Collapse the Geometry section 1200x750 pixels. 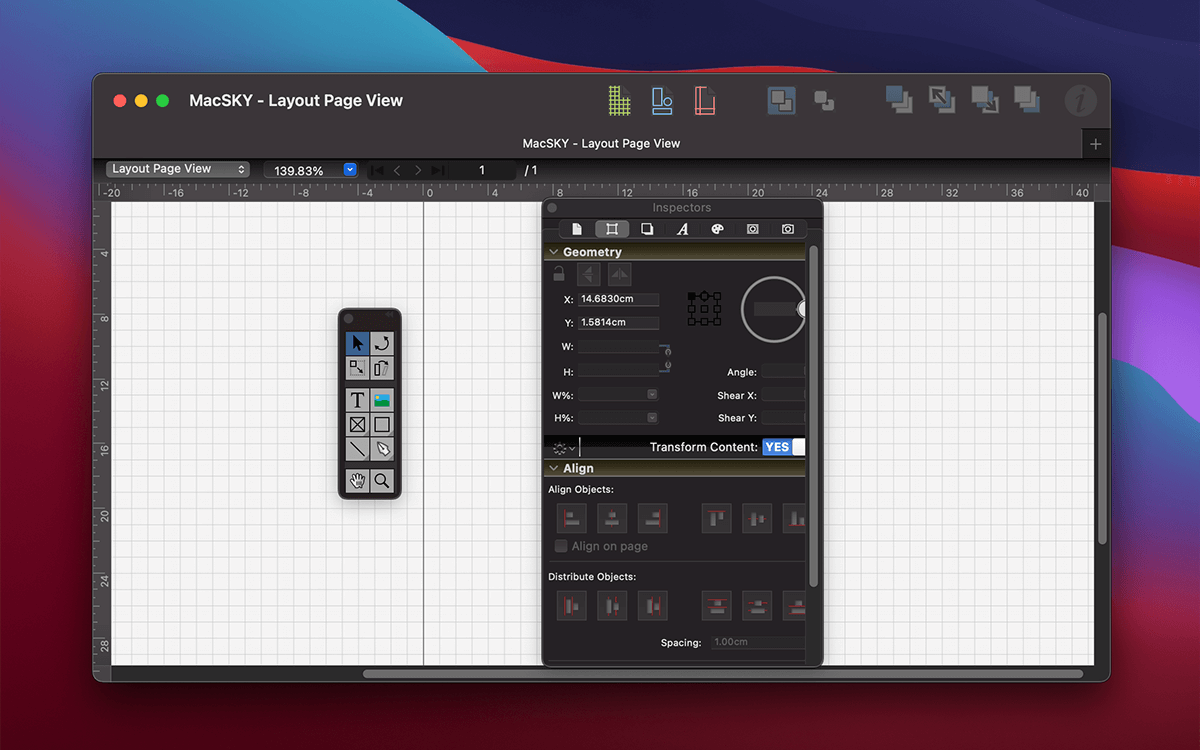tap(553, 252)
